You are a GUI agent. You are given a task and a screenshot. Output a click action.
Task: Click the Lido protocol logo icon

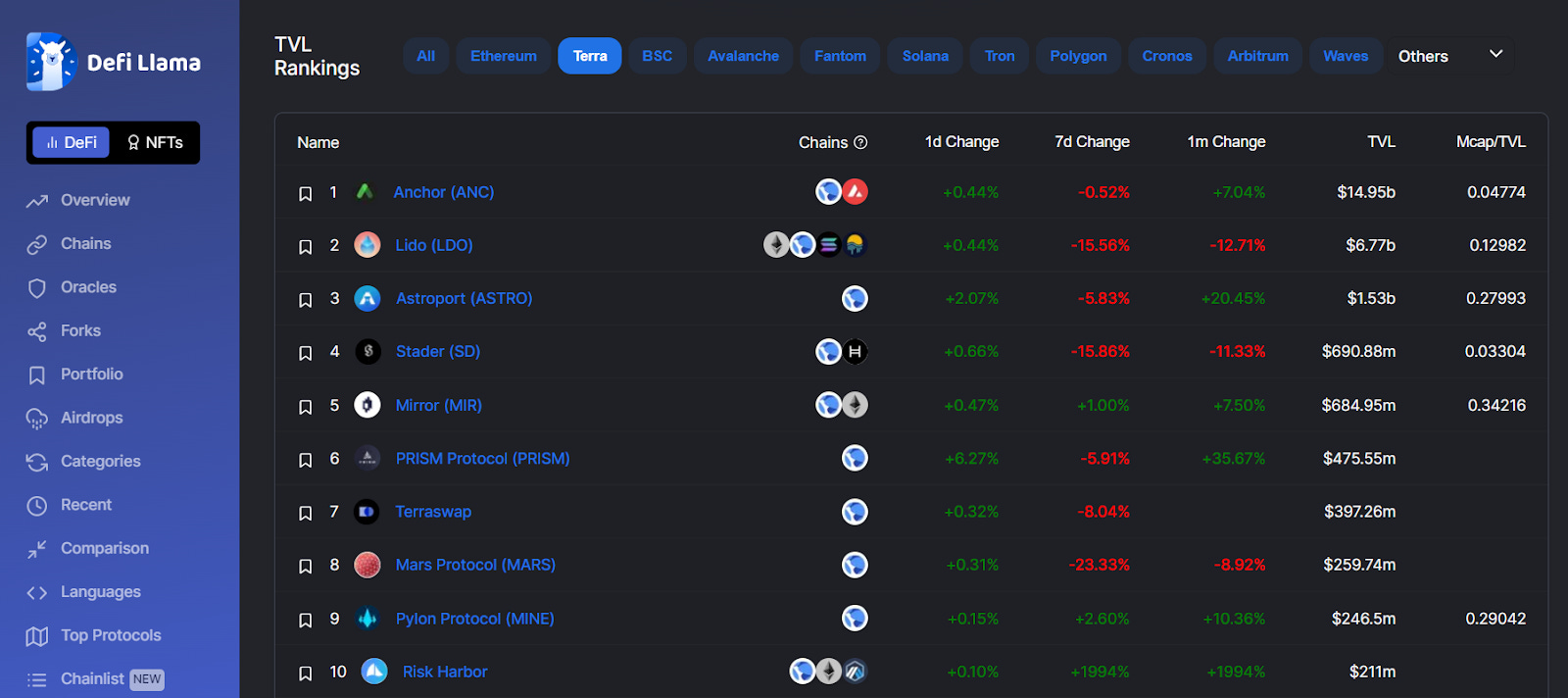[x=367, y=245]
